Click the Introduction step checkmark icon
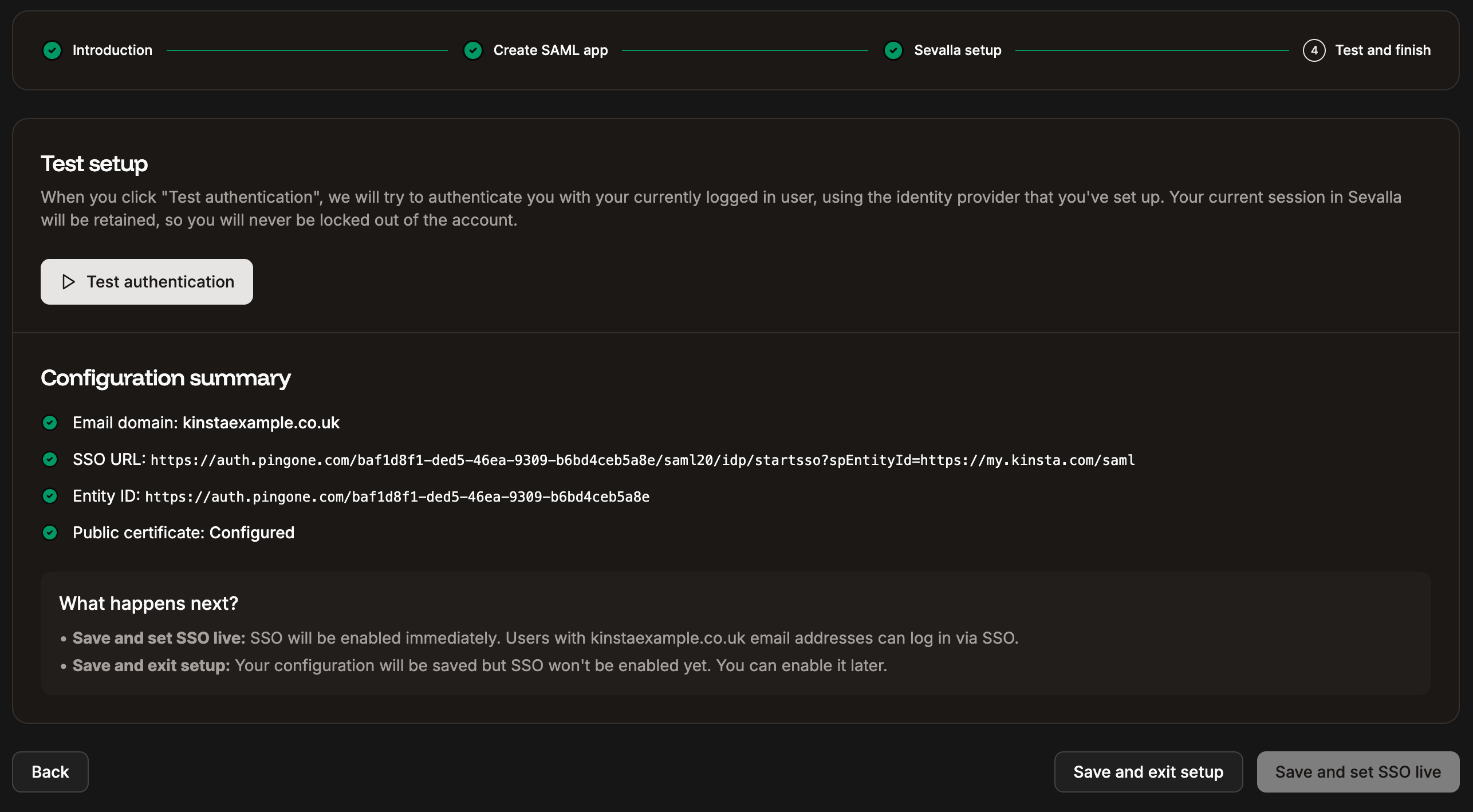Viewport: 1473px width, 812px height. 52,50
